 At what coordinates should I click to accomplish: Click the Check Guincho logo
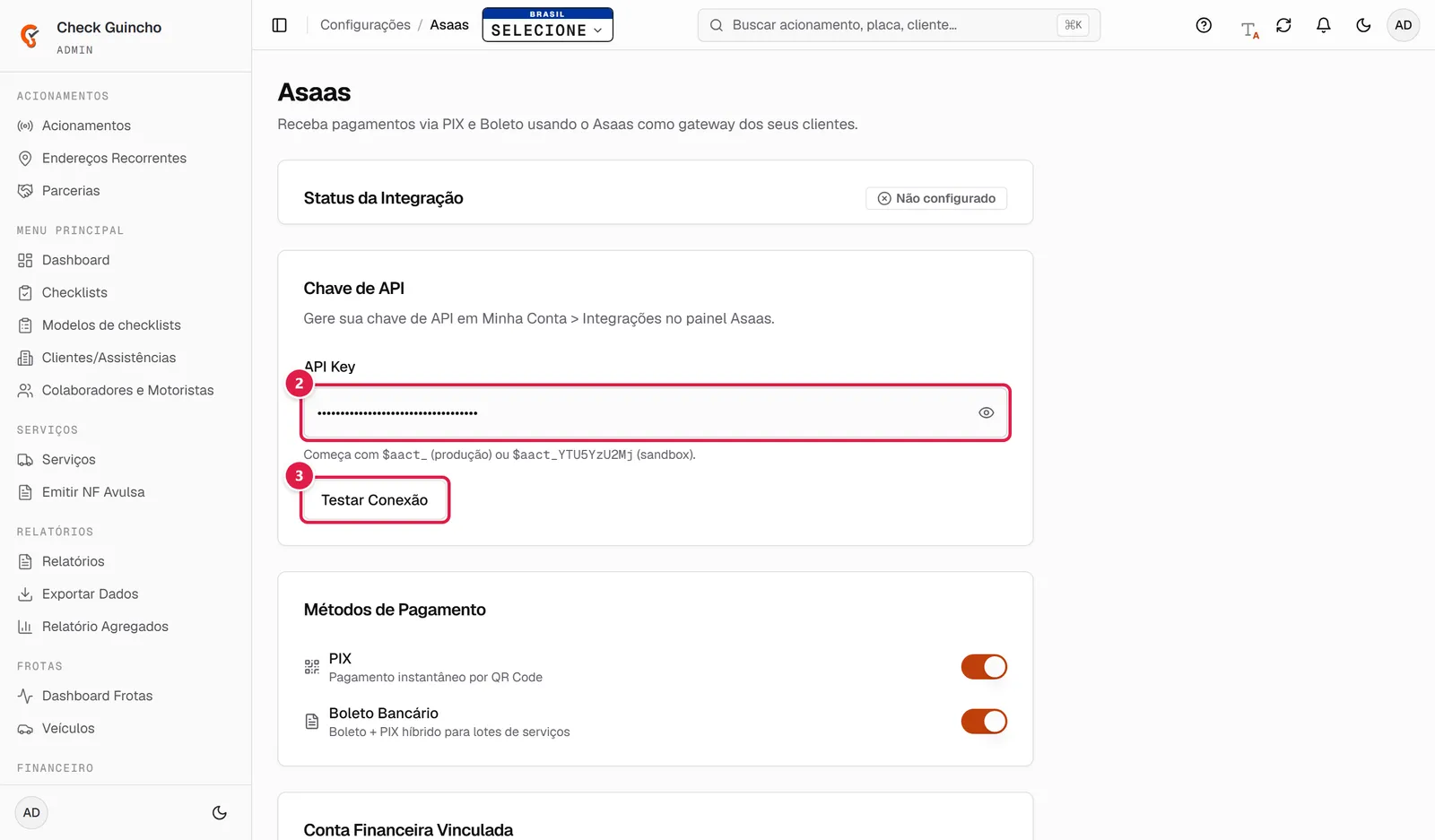(x=30, y=36)
